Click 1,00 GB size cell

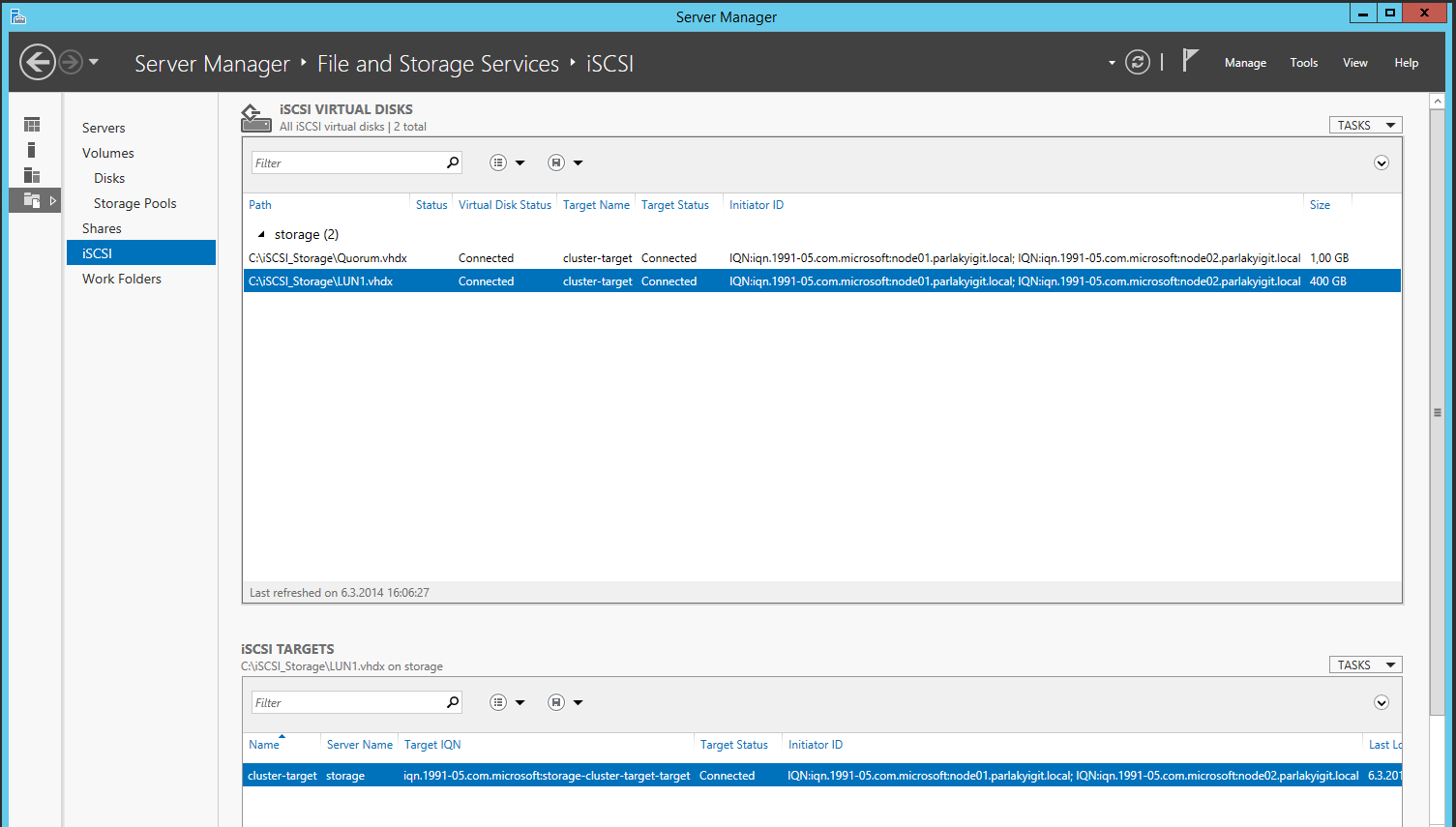tap(1329, 258)
